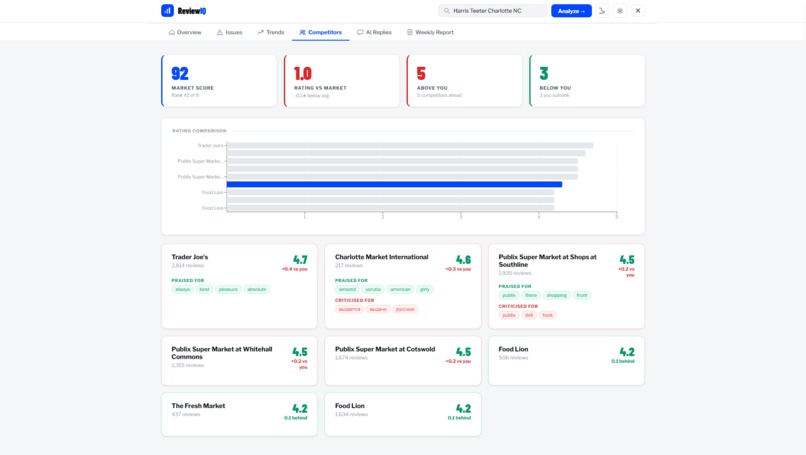Open Publix Super Market at Cotswold card

coord(385,349)
